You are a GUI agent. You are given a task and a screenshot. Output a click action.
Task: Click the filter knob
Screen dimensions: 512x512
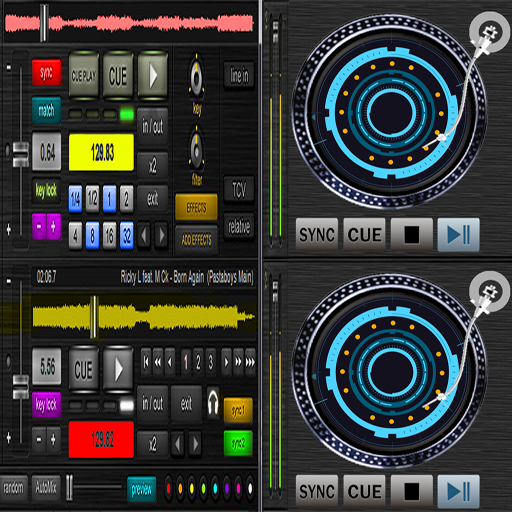(197, 150)
